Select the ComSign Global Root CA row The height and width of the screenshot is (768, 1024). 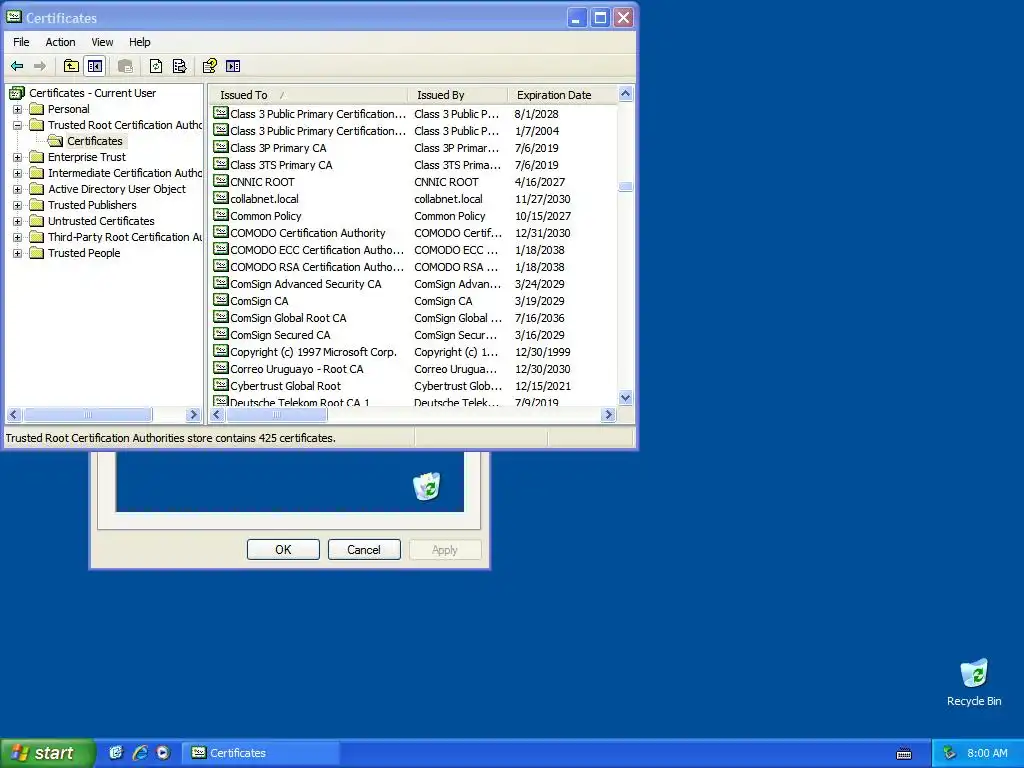[x=415, y=317]
